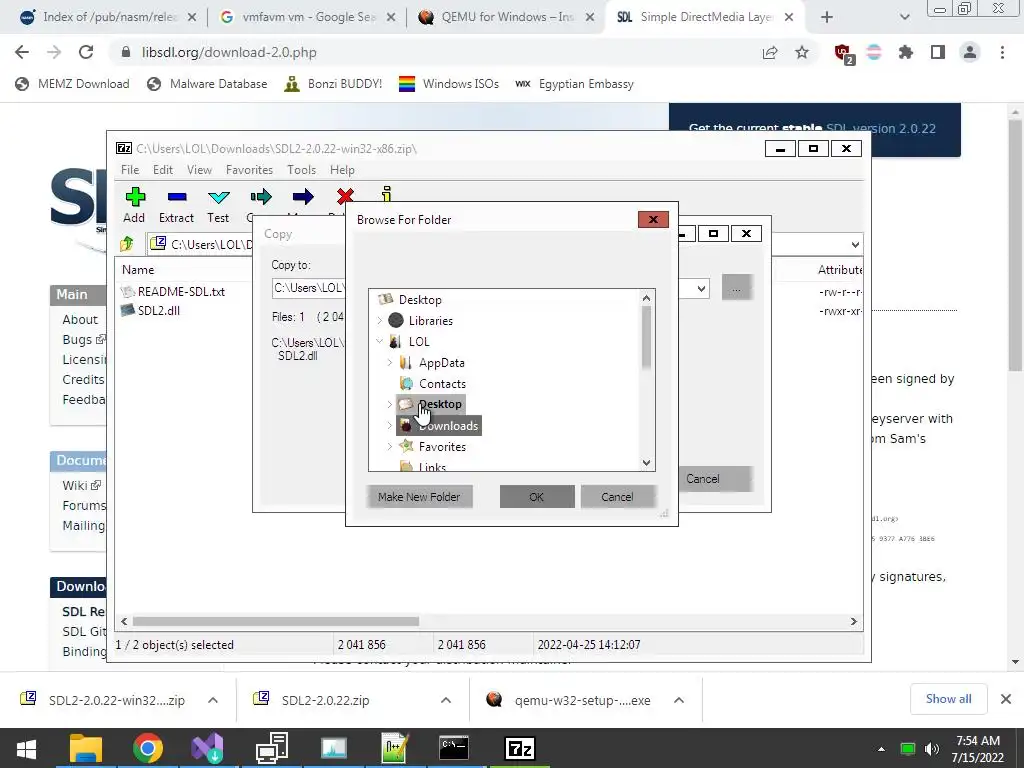Open the View menu in 7-Zip
The height and width of the screenshot is (768, 1024).
coord(199,170)
